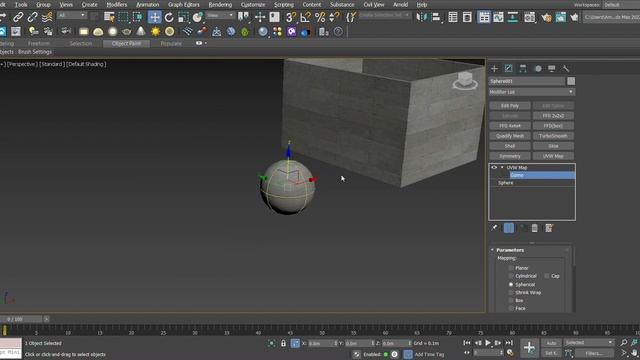Open the Hierarchy panel tab
640x360 pixels.
523,69
